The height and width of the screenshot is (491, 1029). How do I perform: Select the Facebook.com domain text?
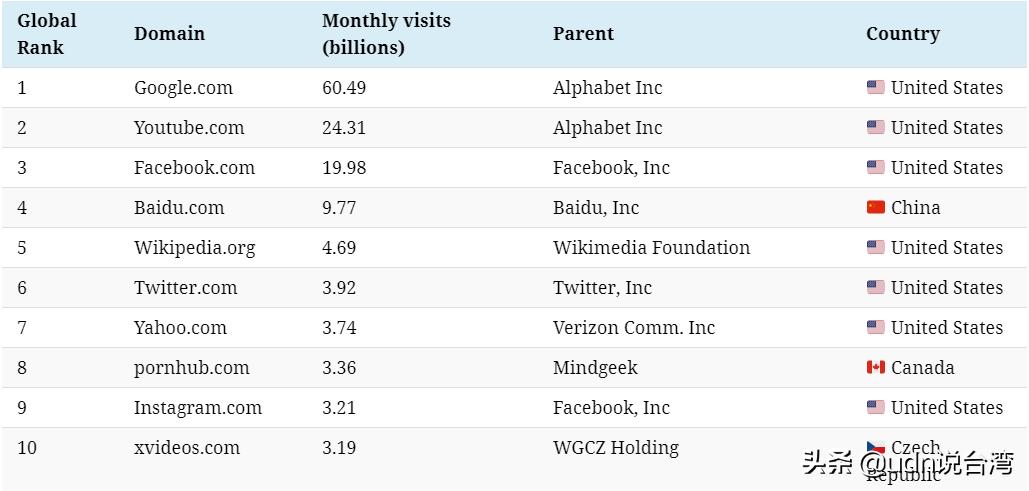point(194,168)
